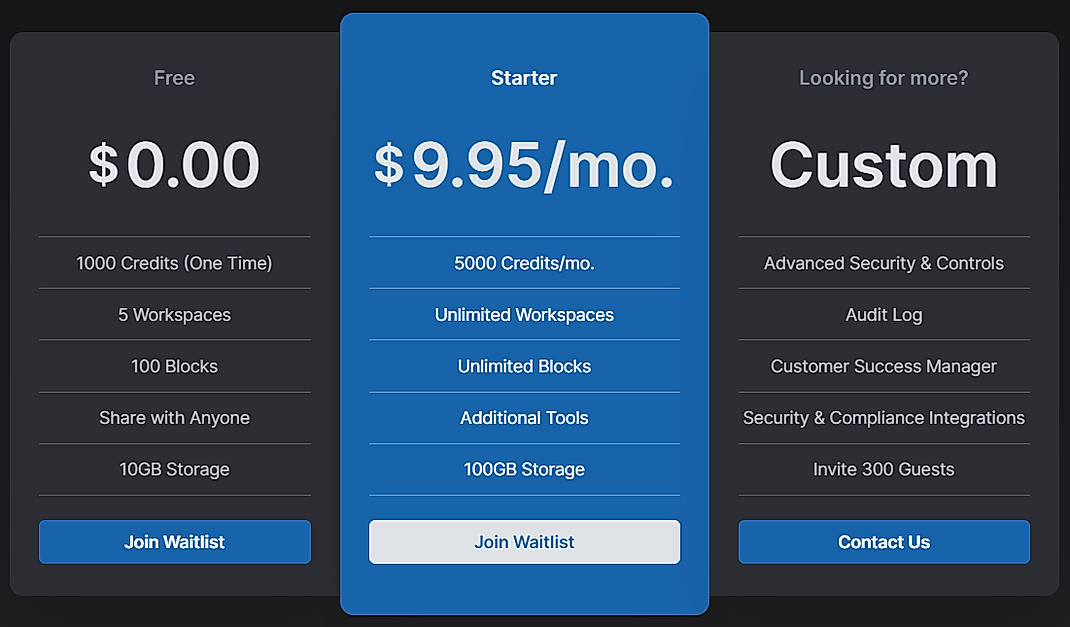This screenshot has height=627, width=1070.
Task: Click the Looking for more? heading
Action: (883, 77)
